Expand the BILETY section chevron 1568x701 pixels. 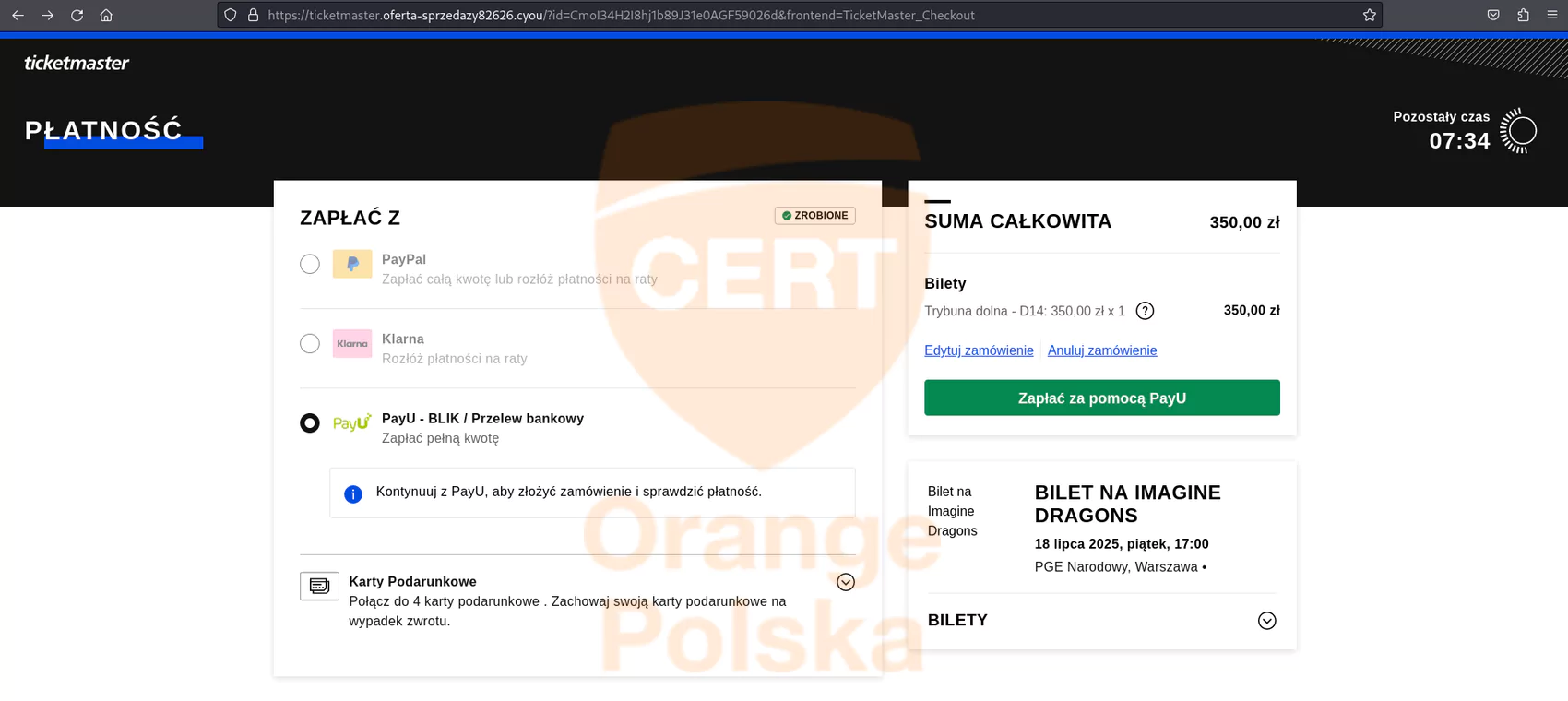coord(1267,621)
